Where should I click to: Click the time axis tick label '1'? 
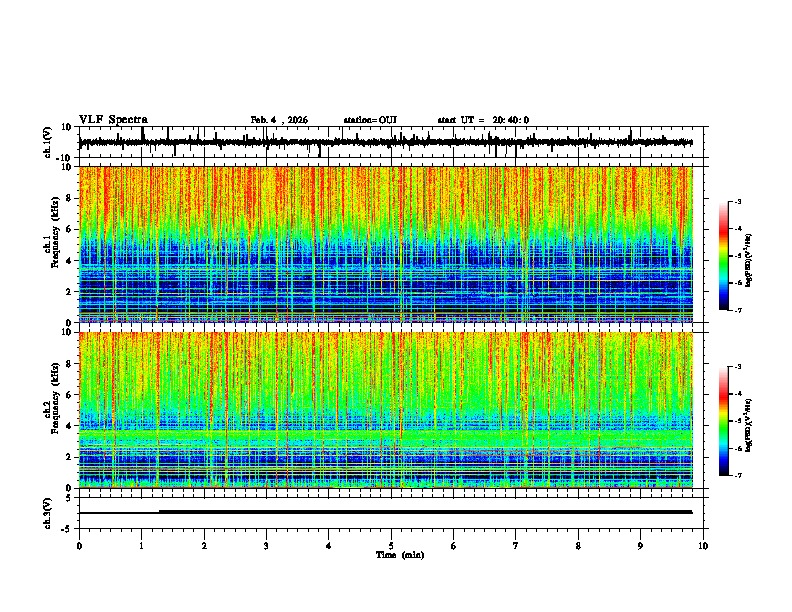(x=141, y=546)
